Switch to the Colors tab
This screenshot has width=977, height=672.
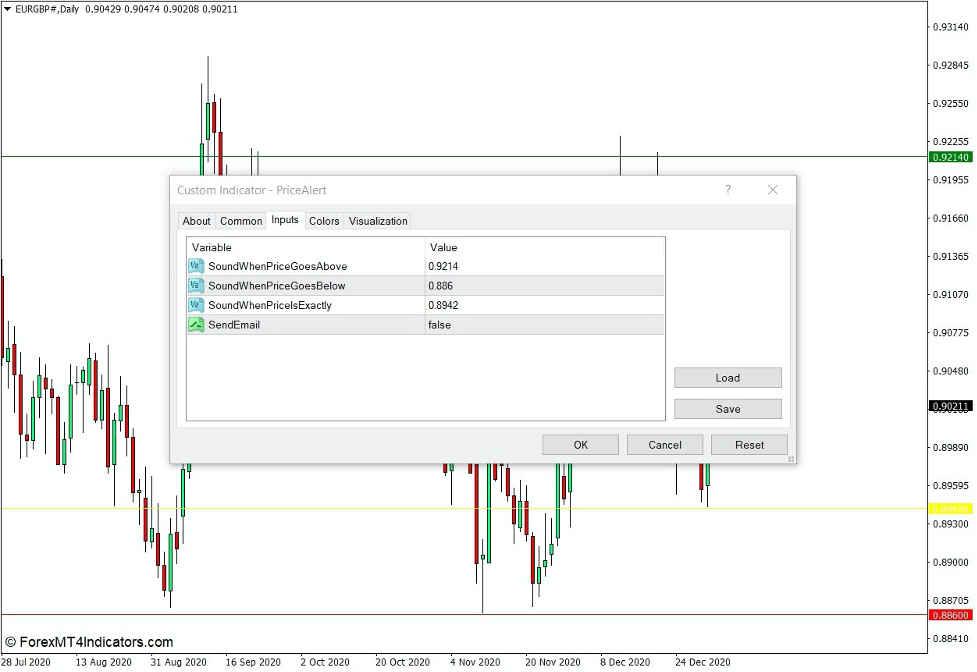click(x=323, y=221)
